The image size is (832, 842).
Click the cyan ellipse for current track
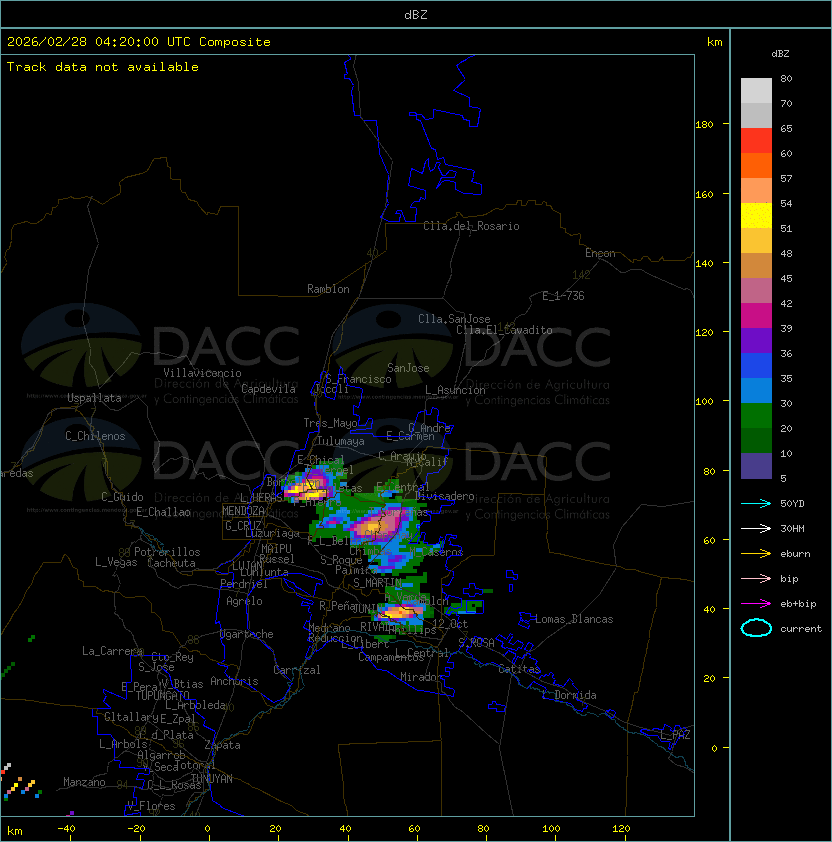click(756, 628)
